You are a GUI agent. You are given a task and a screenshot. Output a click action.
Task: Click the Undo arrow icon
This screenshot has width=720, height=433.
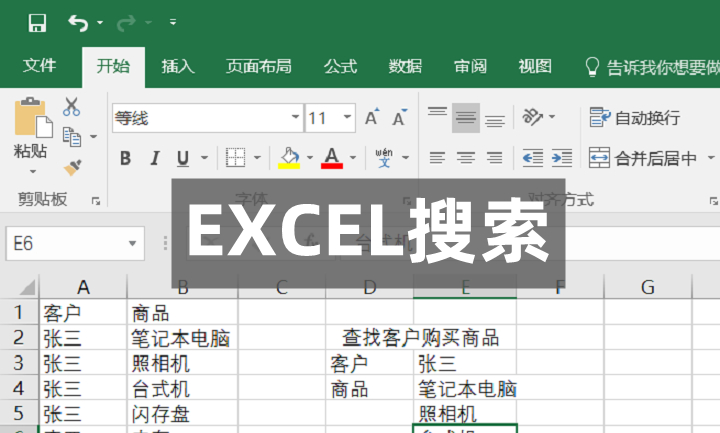coord(78,22)
